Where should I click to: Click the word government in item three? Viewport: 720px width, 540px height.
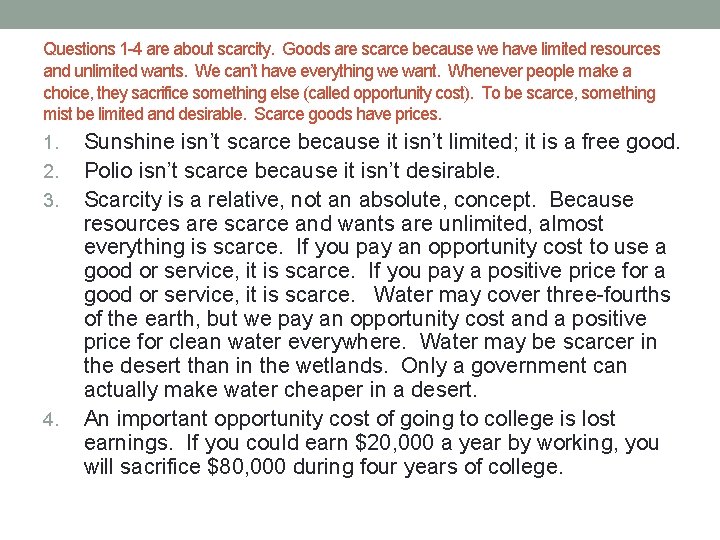click(x=529, y=367)
